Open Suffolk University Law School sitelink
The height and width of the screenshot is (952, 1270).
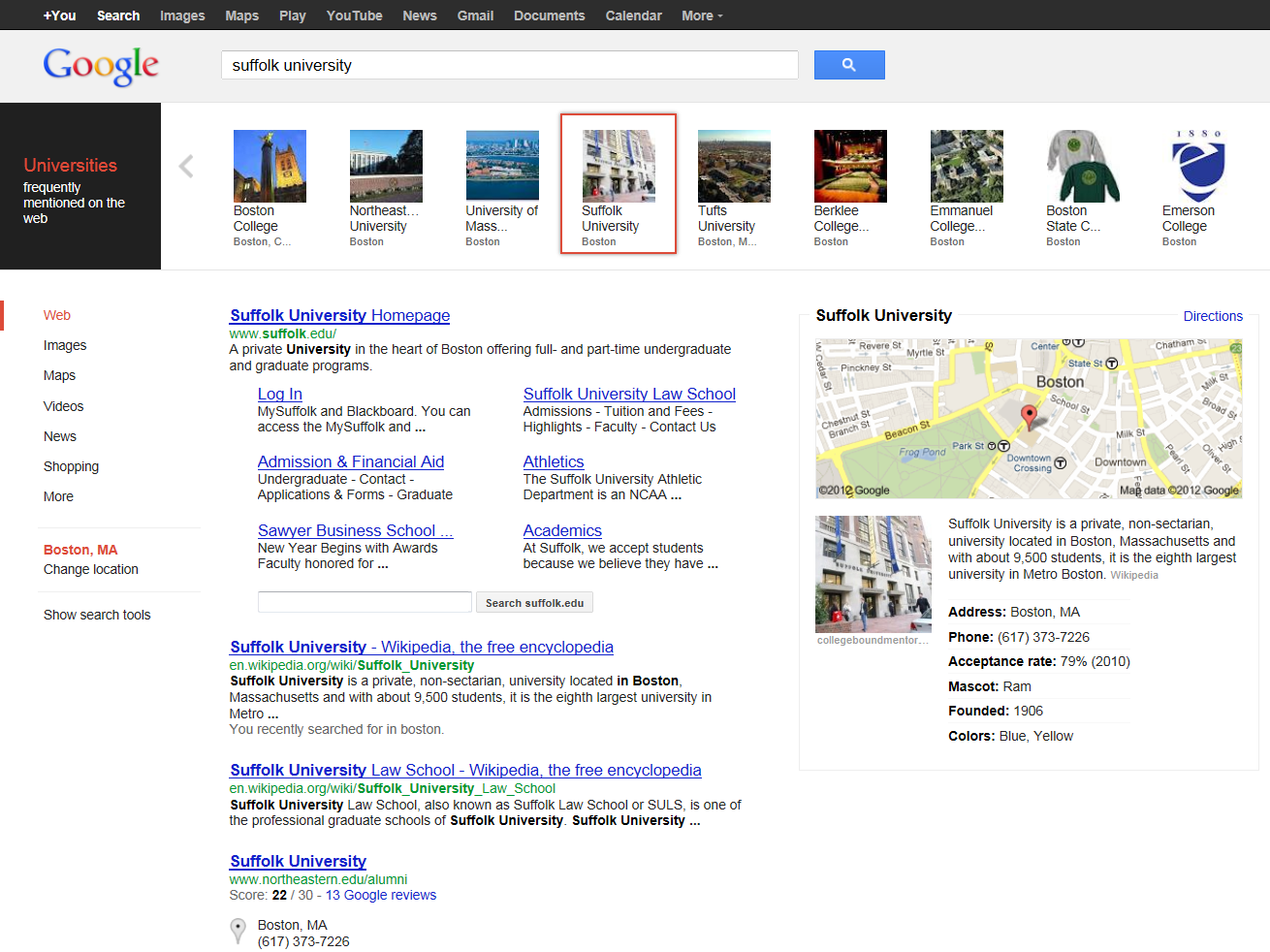coord(629,394)
